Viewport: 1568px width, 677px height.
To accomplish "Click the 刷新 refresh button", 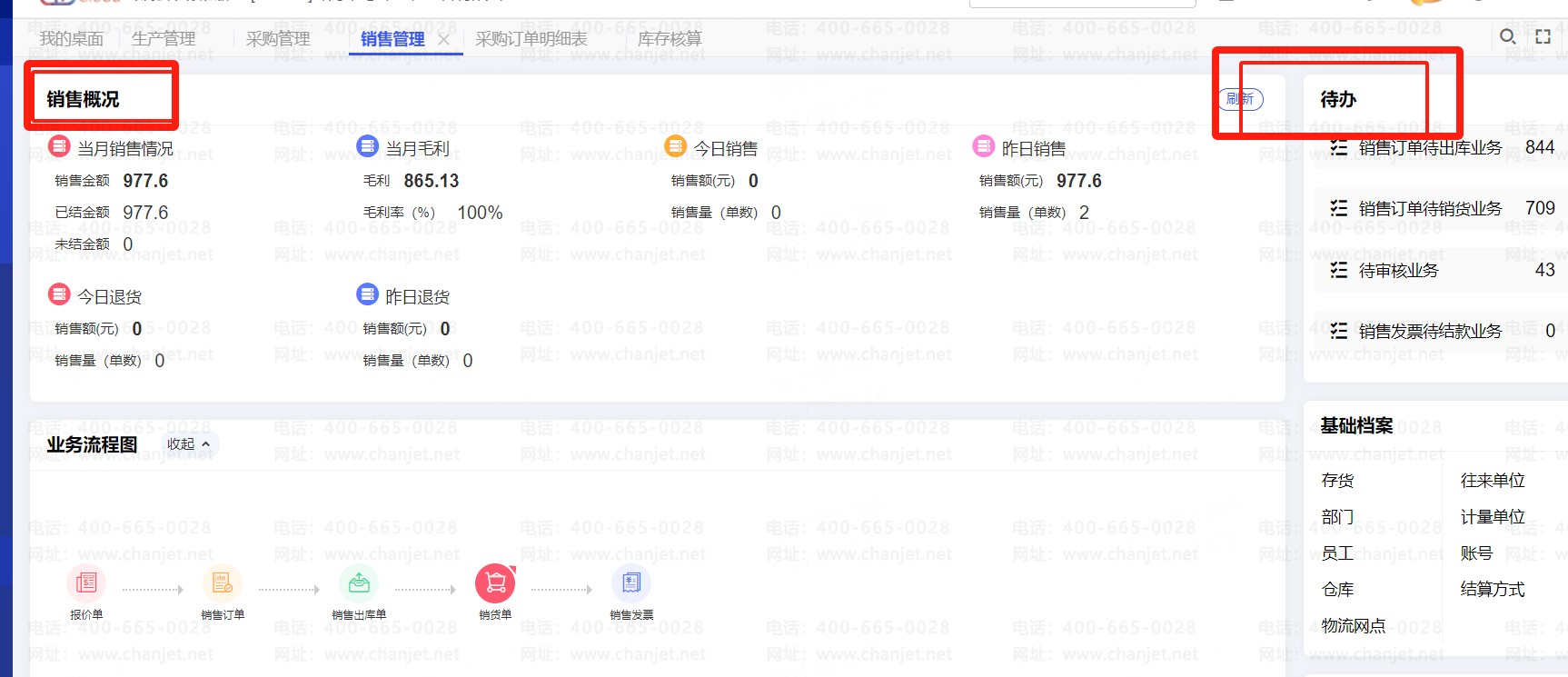I will click(1240, 99).
